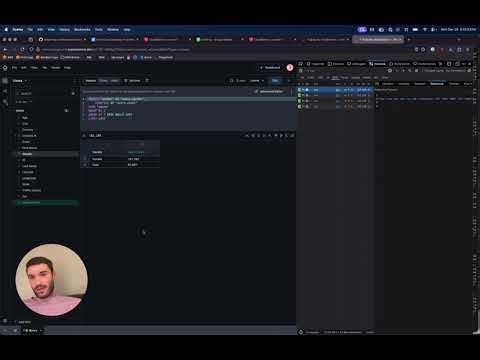Viewport: 480px width, 360px height.
Task: Click the red user avatar
Action: tap(290, 68)
